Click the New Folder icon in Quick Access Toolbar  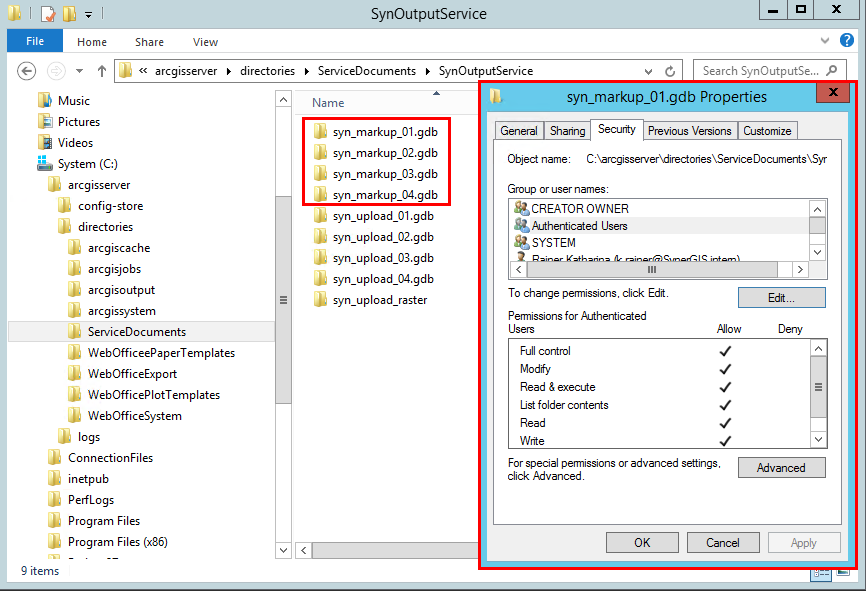click(x=67, y=13)
